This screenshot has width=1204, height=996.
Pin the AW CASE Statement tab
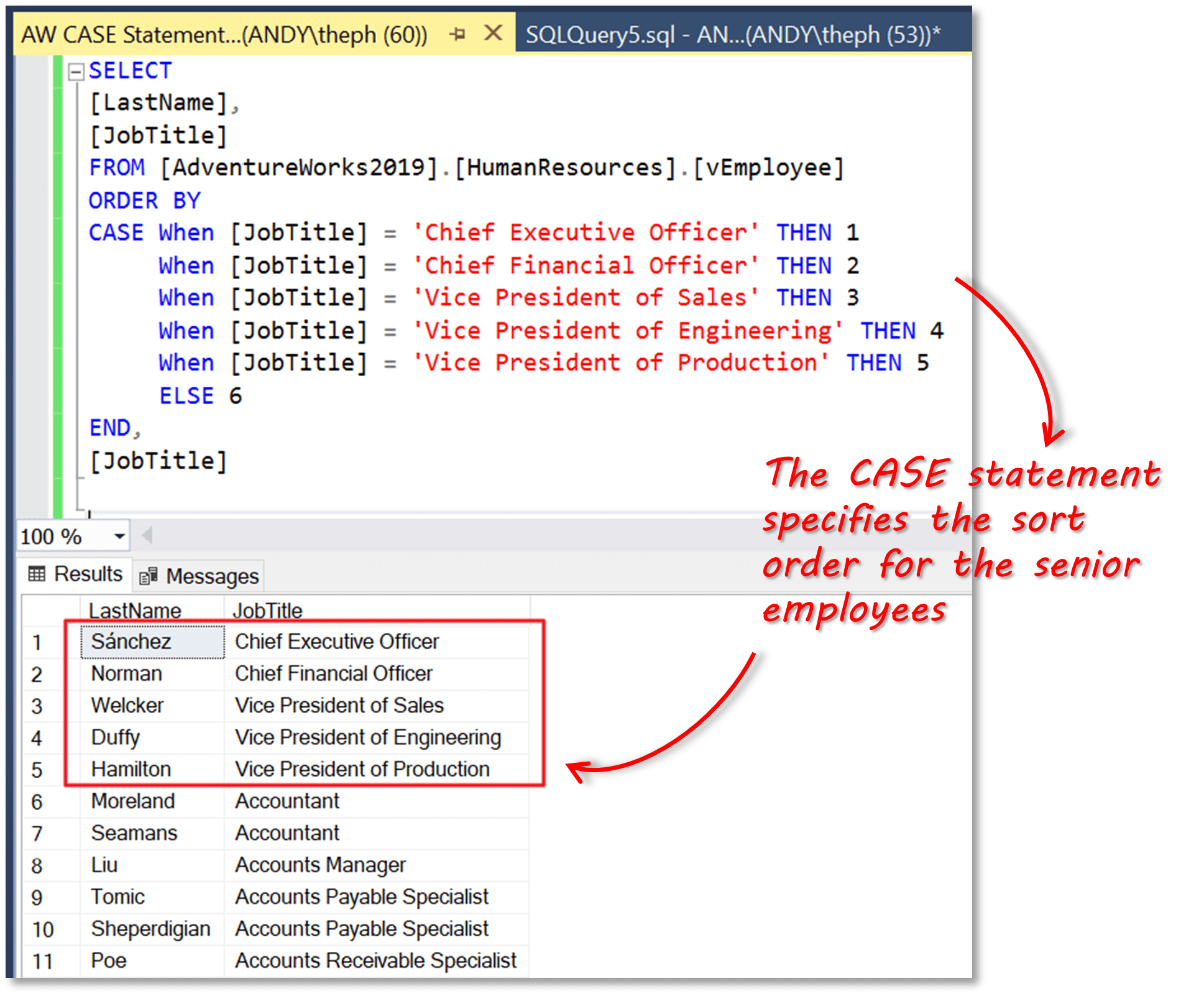click(457, 34)
